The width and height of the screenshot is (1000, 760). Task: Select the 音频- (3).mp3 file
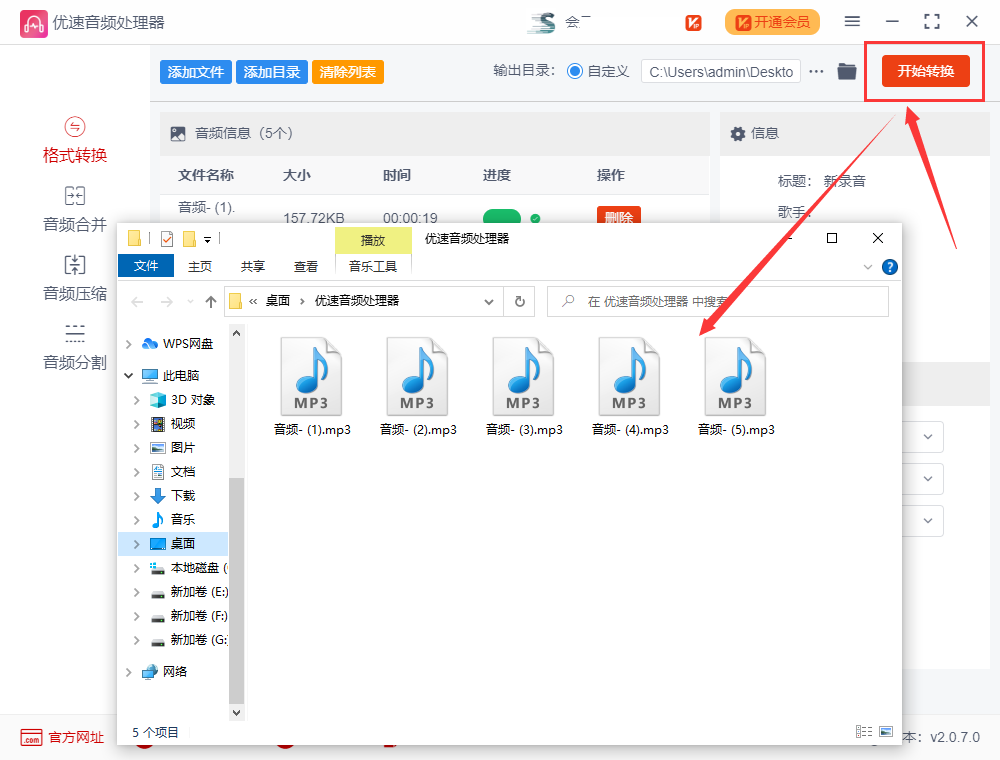pyautogui.click(x=524, y=388)
